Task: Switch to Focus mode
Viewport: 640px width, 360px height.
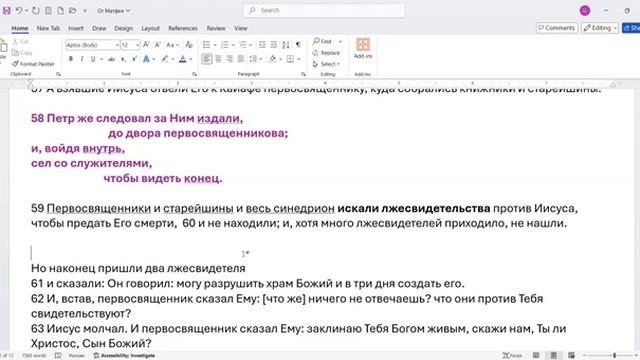Action: coord(513,356)
